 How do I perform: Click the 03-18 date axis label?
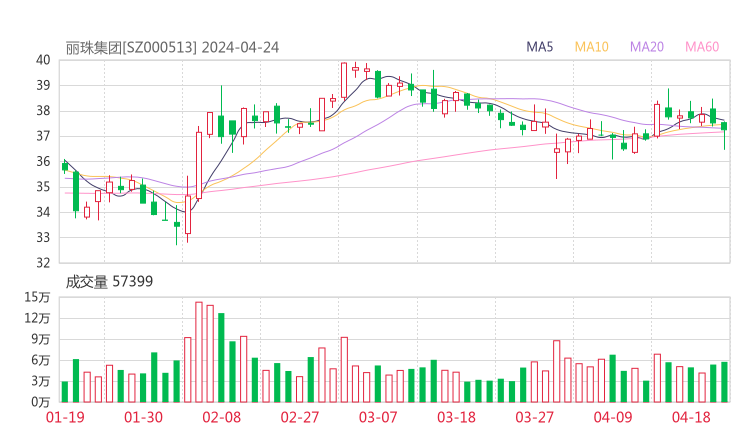456,417
